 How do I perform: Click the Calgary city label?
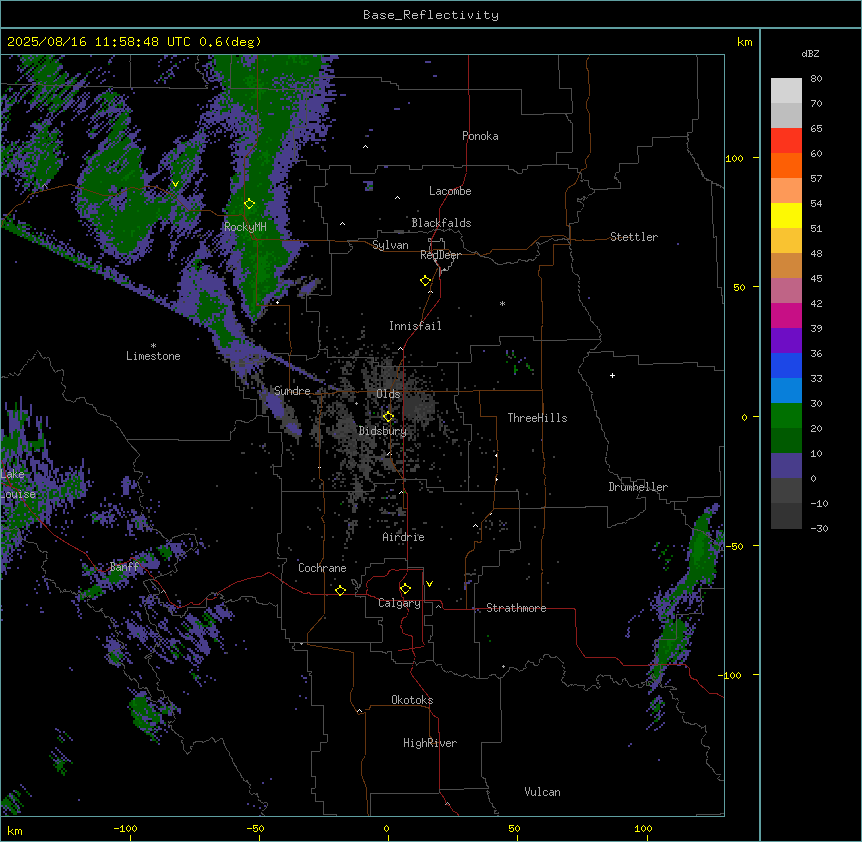coord(399,603)
